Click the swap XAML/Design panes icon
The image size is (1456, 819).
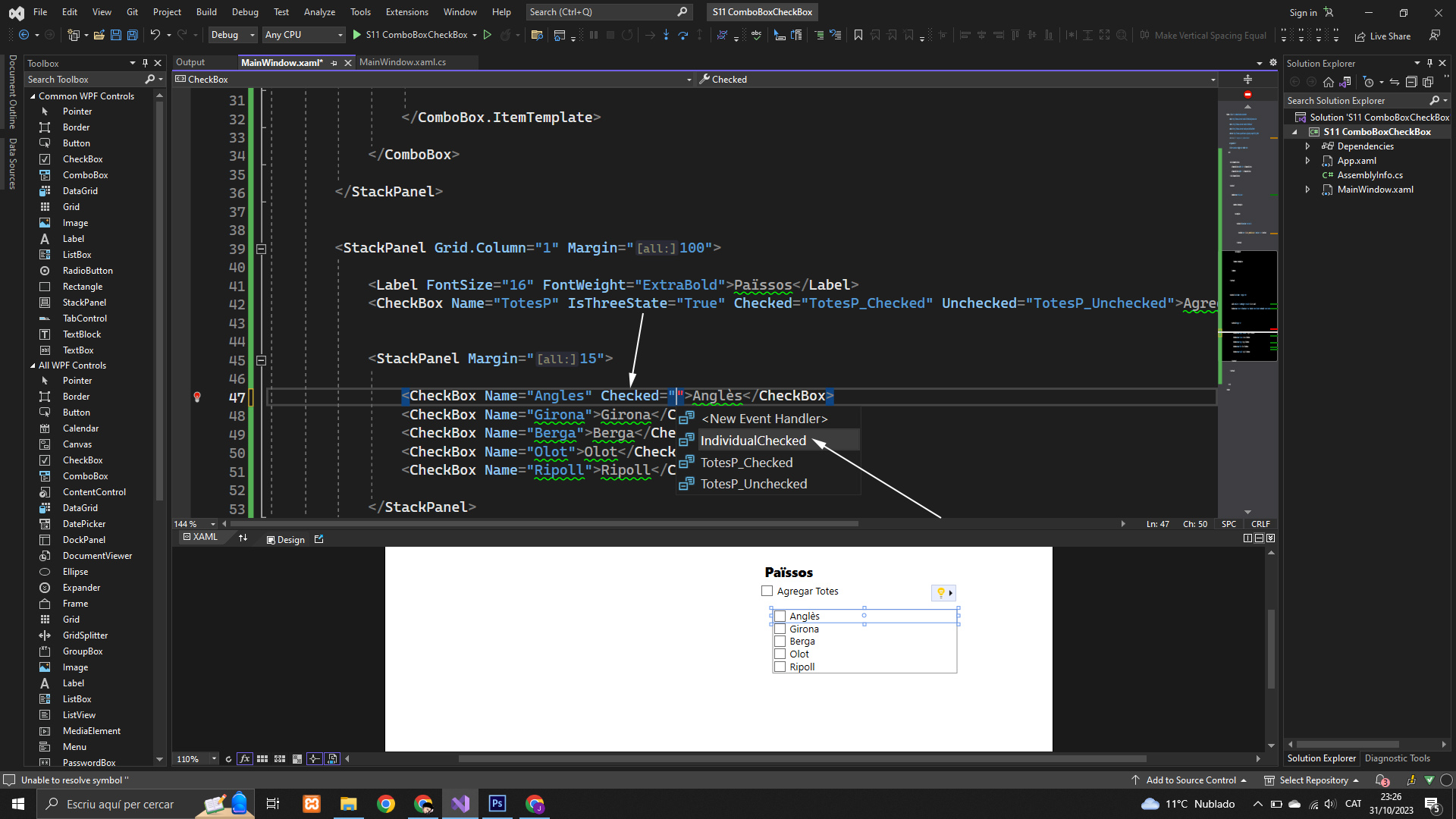[x=243, y=538]
